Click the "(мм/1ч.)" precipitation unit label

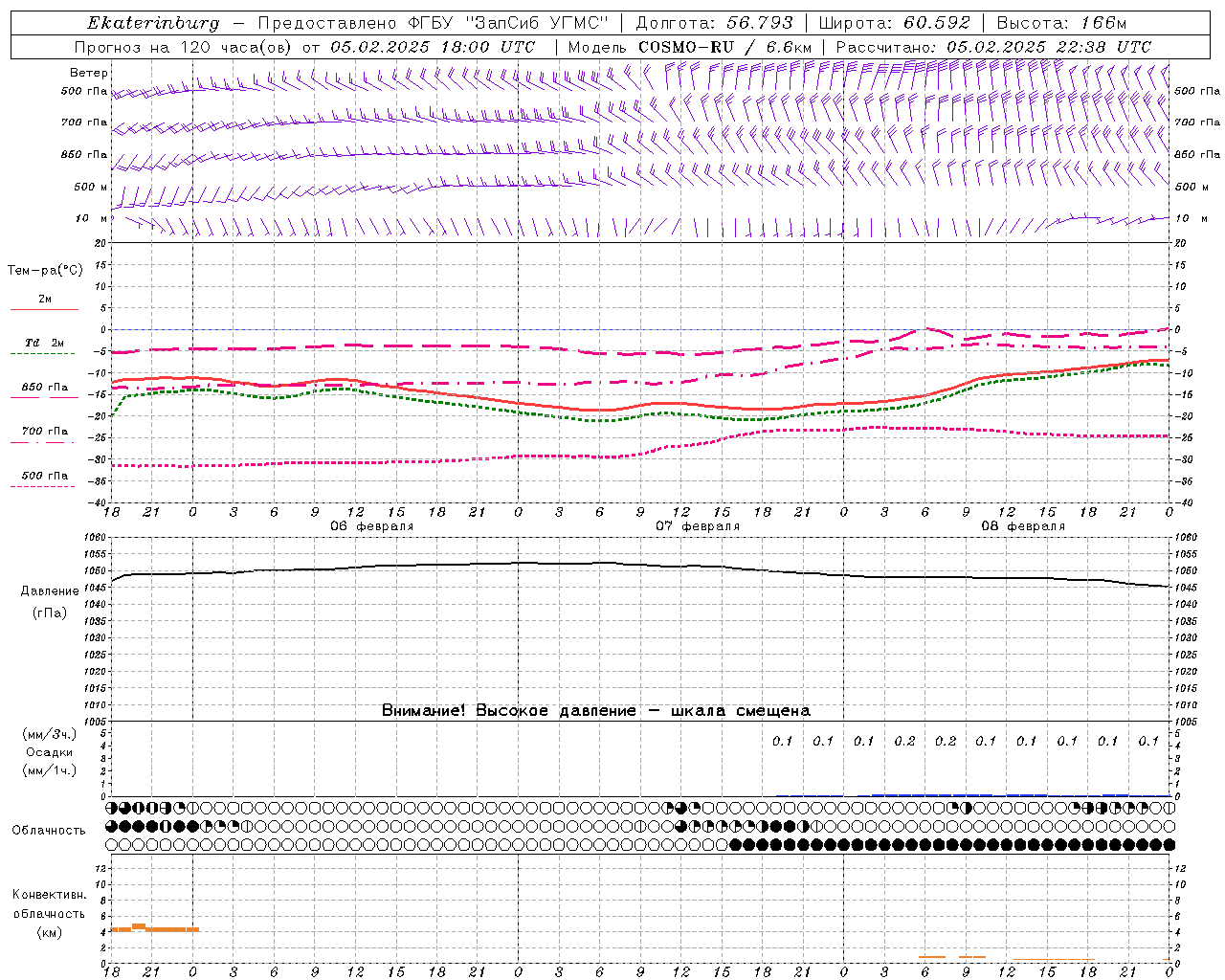coord(50,770)
